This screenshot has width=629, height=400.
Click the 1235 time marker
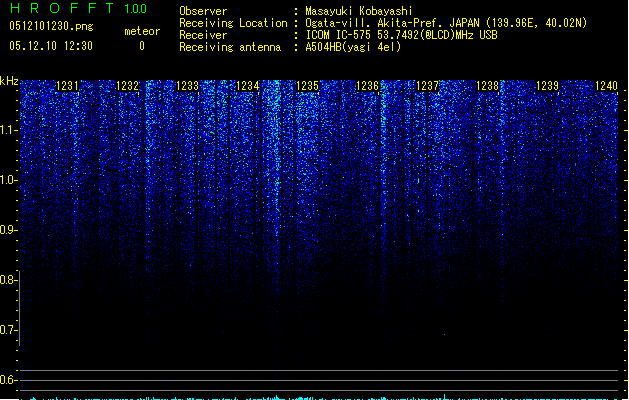[308, 86]
